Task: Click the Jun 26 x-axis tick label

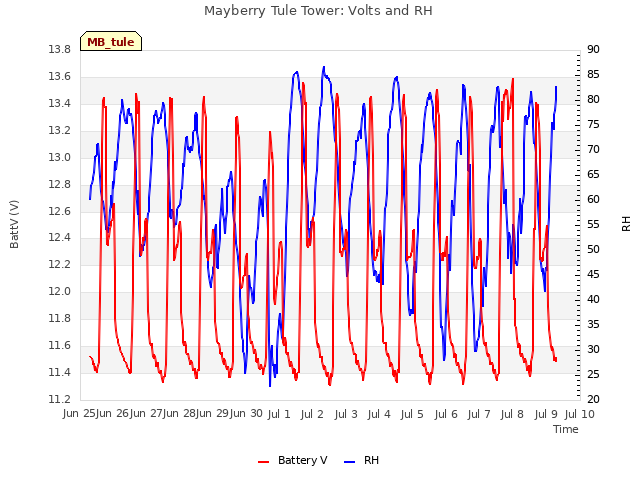Action: pyautogui.click(x=112, y=413)
